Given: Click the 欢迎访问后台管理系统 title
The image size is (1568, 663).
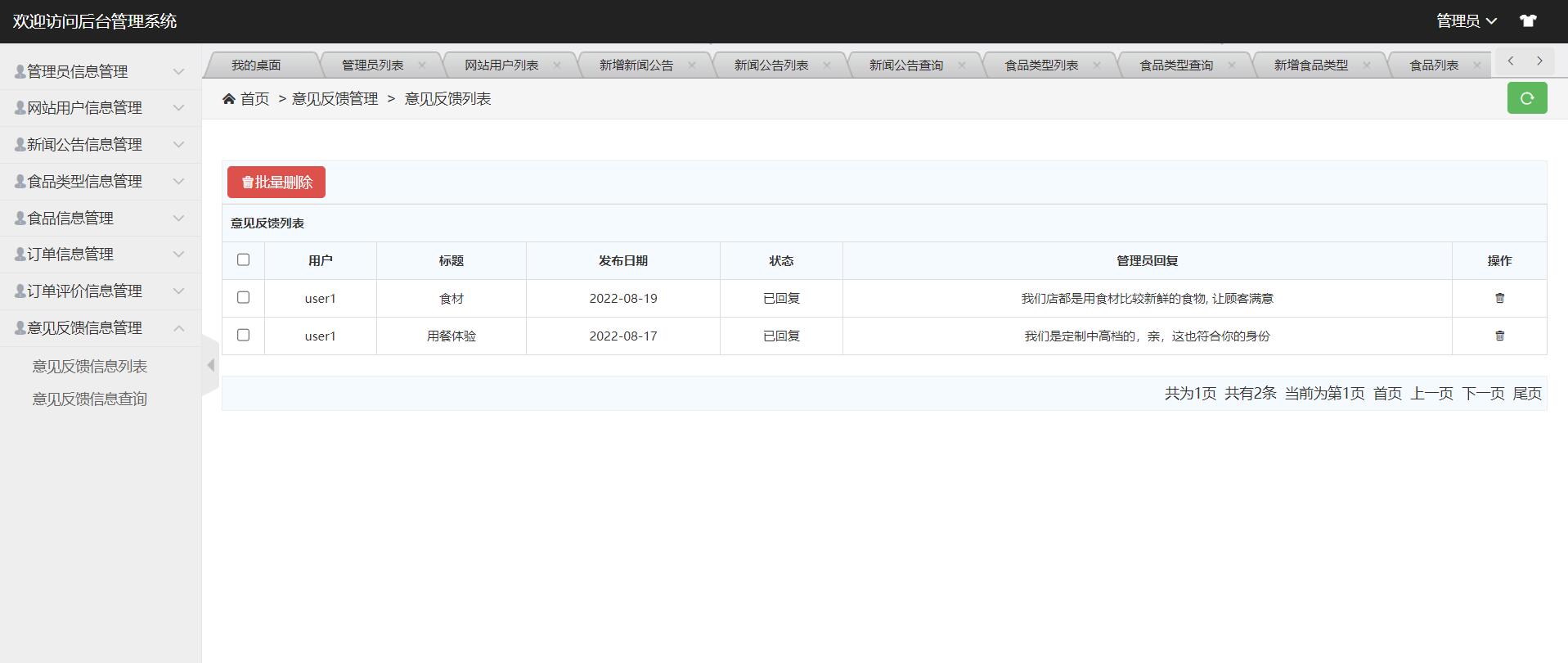Looking at the screenshot, I should pyautogui.click(x=95, y=21).
